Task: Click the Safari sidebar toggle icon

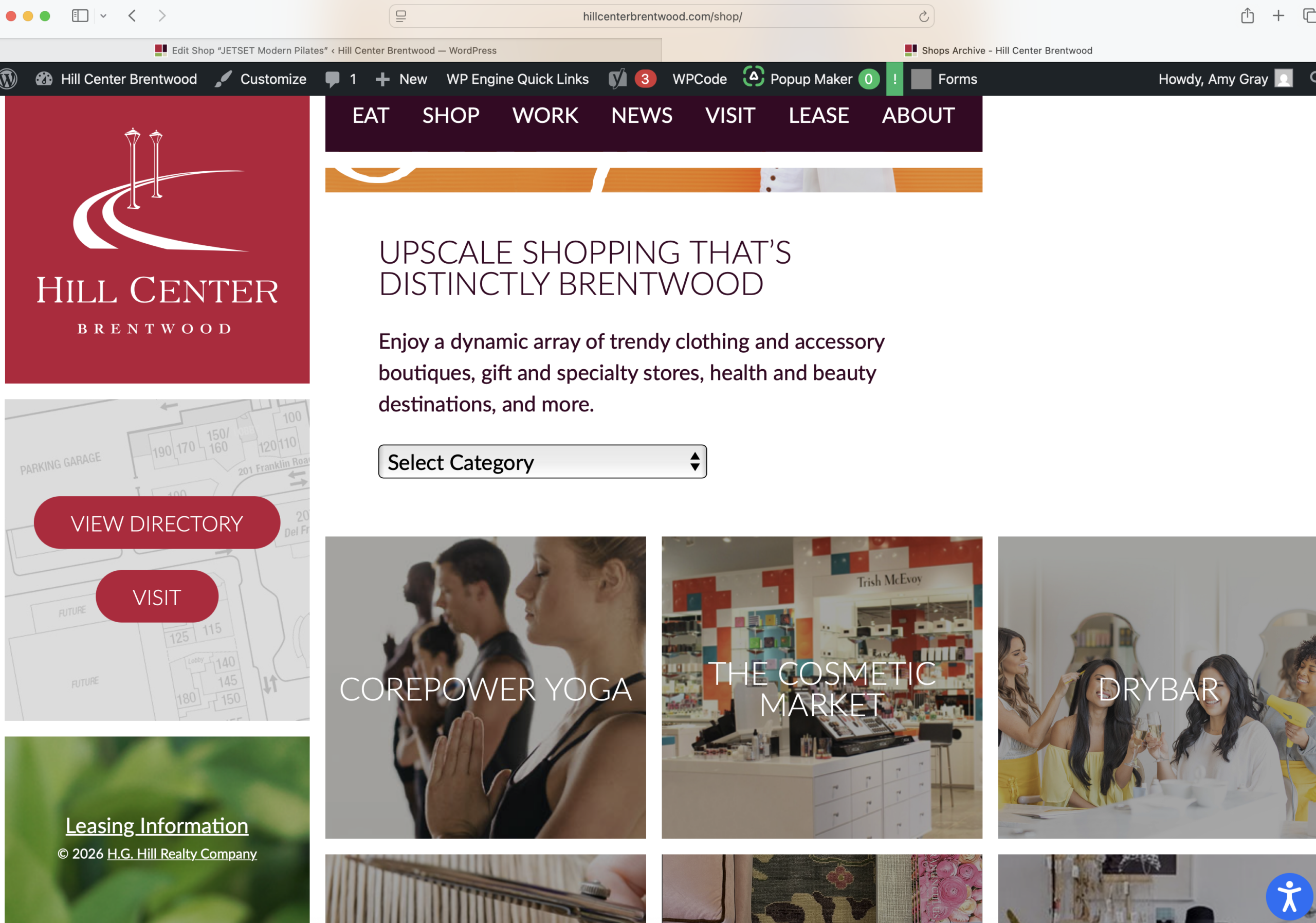Action: [80, 16]
